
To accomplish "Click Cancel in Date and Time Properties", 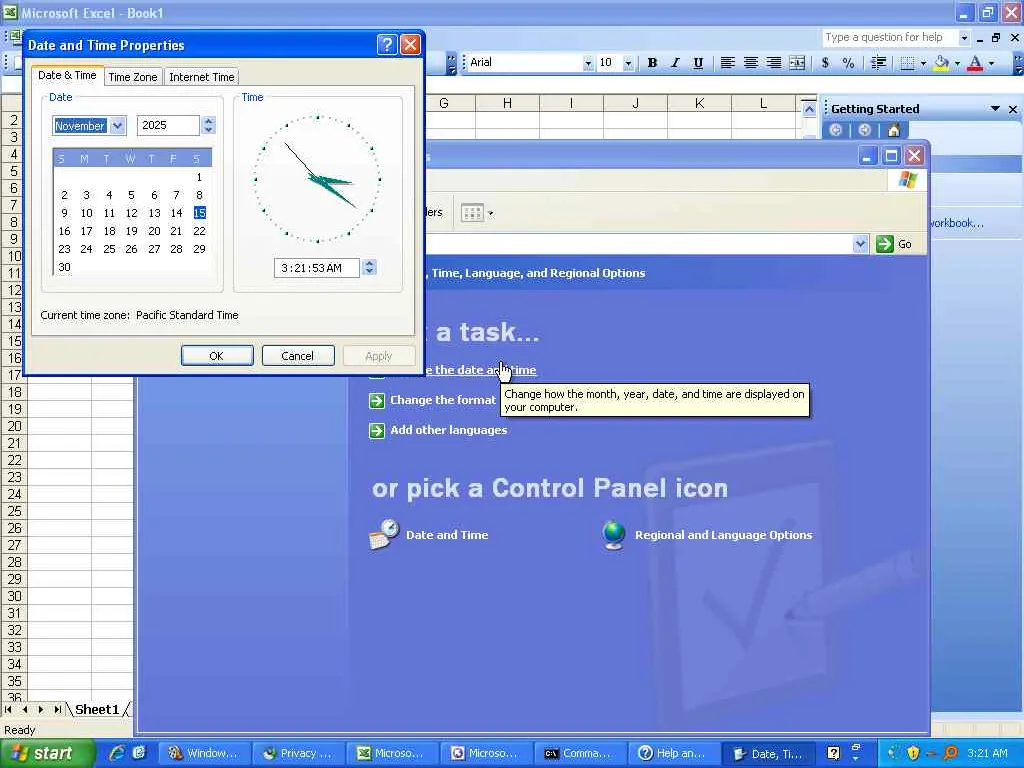I will [x=298, y=356].
